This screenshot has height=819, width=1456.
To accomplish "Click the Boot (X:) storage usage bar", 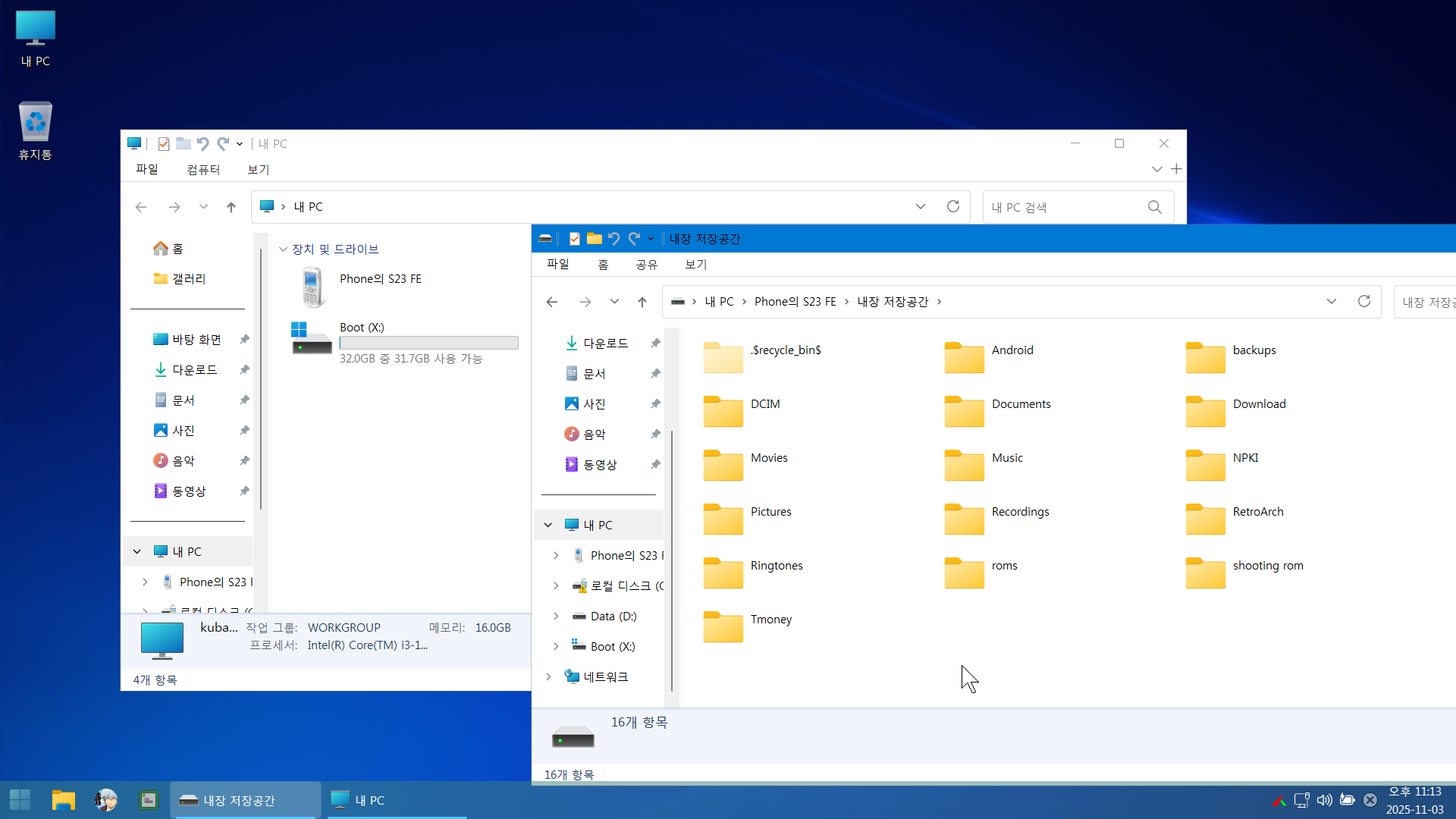I will tap(429, 343).
